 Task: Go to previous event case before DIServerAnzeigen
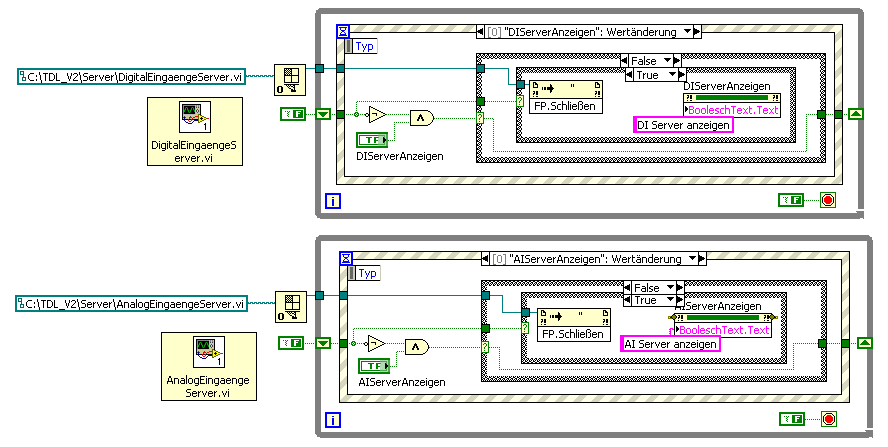pyautogui.click(x=481, y=32)
